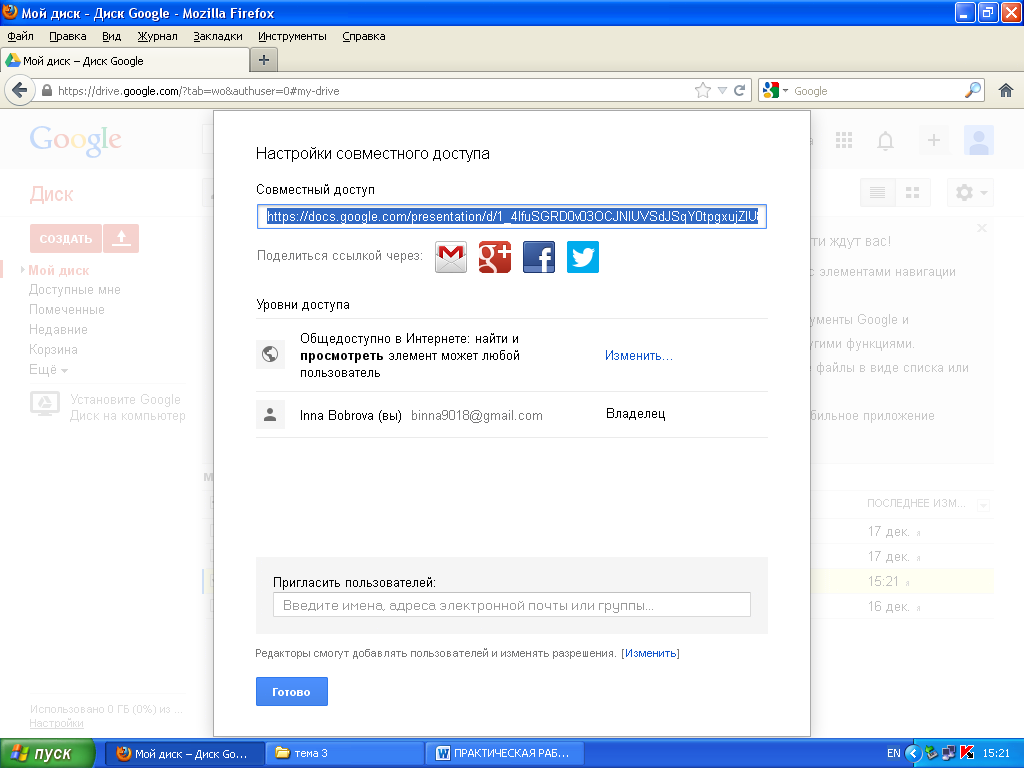
Task: Open the Файл menu
Action: [x=20, y=37]
